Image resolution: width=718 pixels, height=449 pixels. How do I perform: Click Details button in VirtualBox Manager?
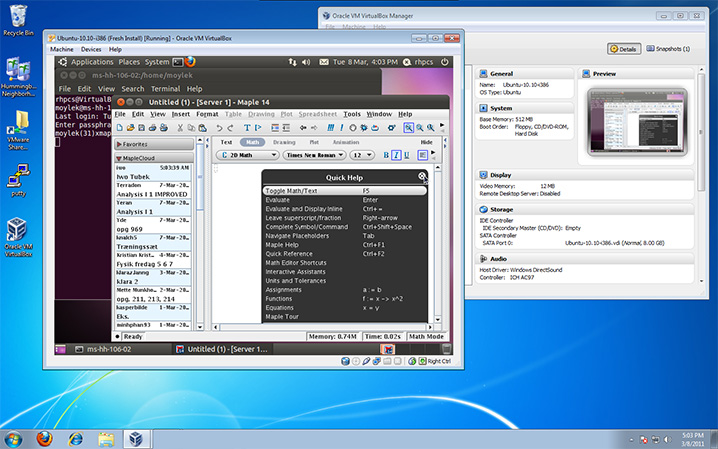[624, 49]
